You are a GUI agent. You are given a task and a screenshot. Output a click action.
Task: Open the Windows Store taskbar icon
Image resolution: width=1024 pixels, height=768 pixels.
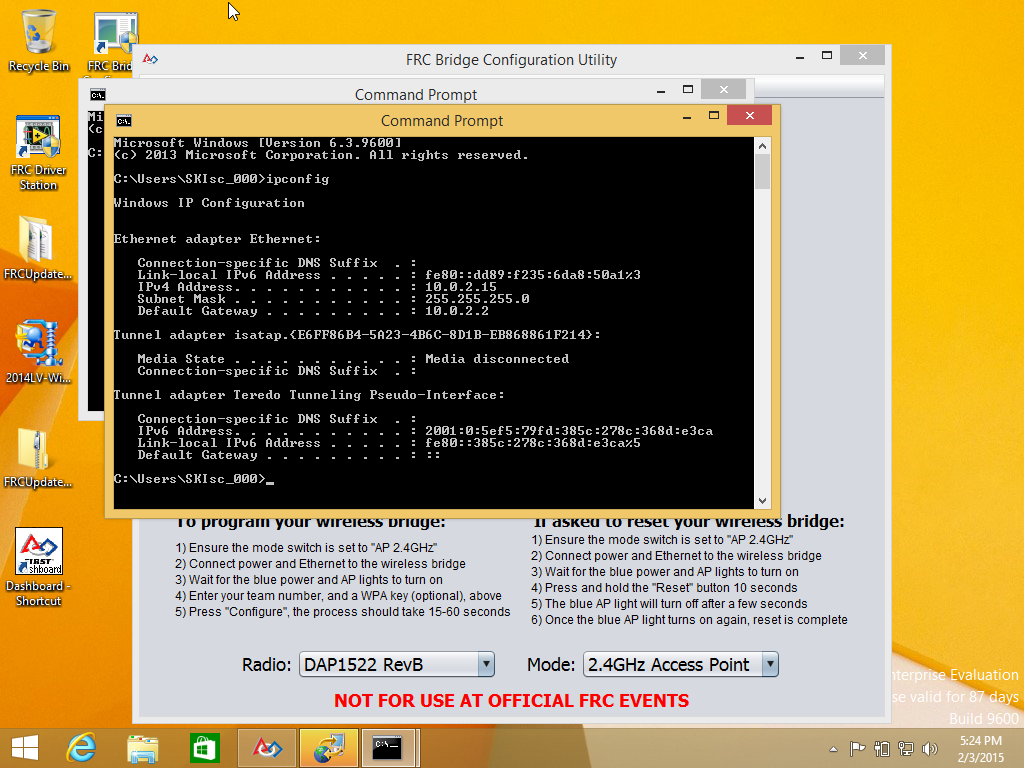(x=204, y=748)
